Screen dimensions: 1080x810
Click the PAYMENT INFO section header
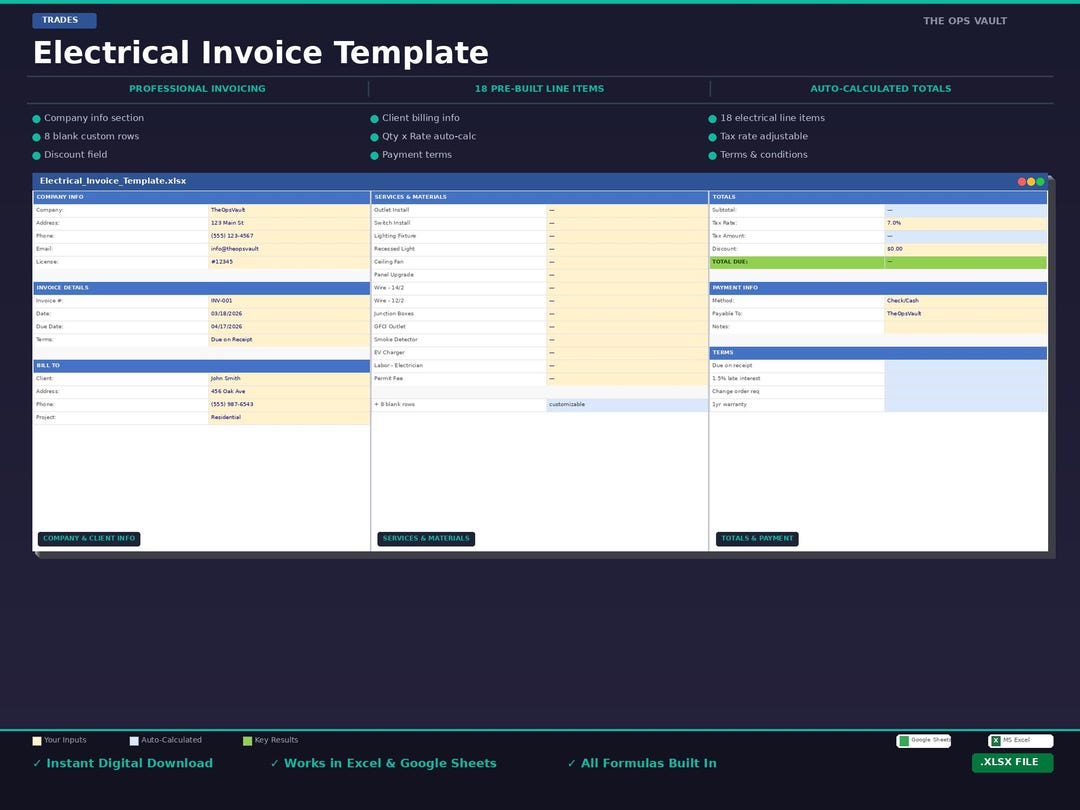coord(878,288)
